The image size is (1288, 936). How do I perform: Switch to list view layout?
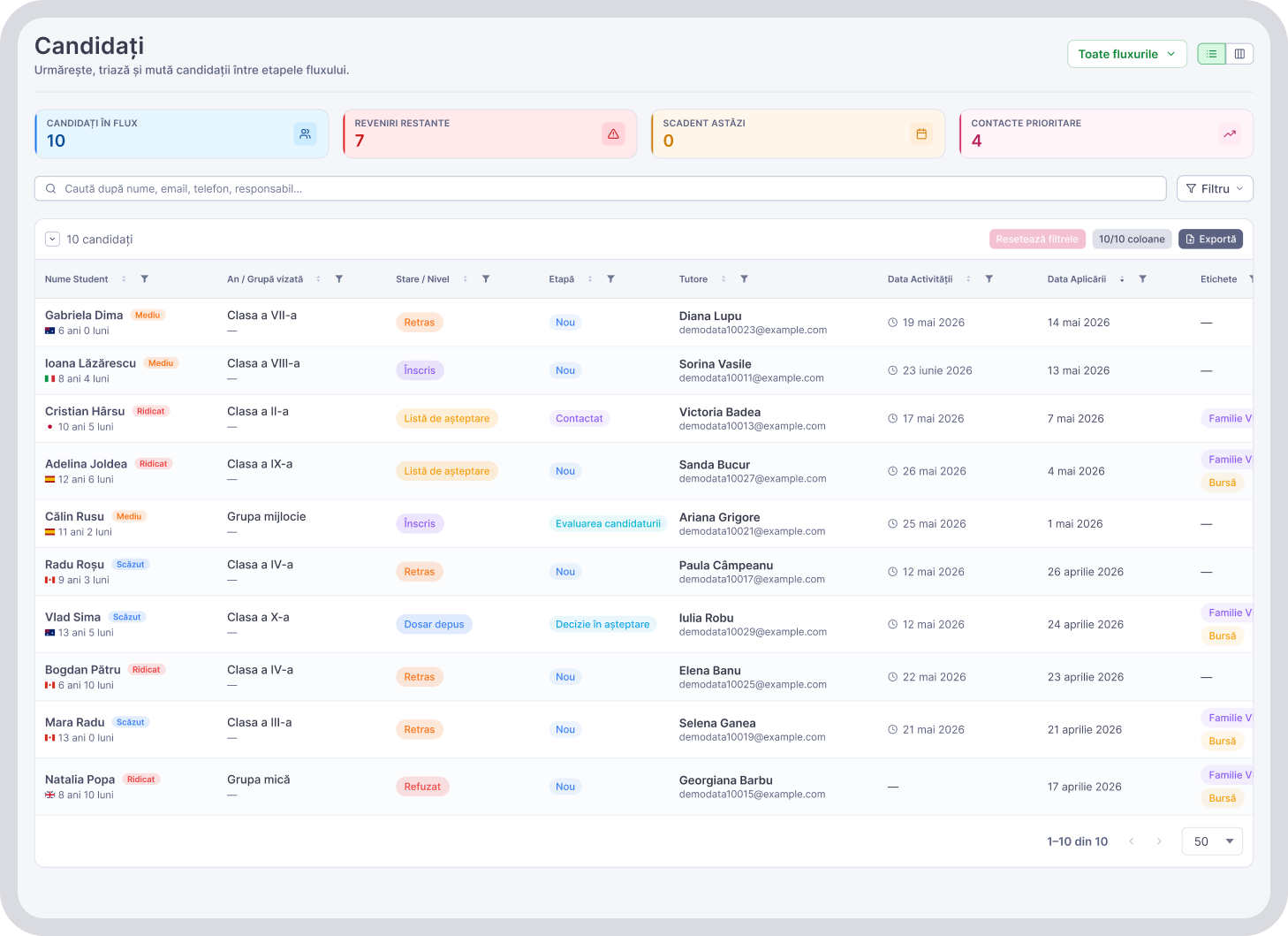[x=1212, y=54]
